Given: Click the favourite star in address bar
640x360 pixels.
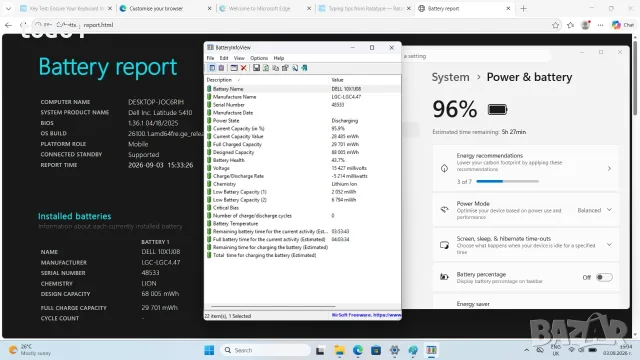Looking at the screenshot, I should pos(555,25).
